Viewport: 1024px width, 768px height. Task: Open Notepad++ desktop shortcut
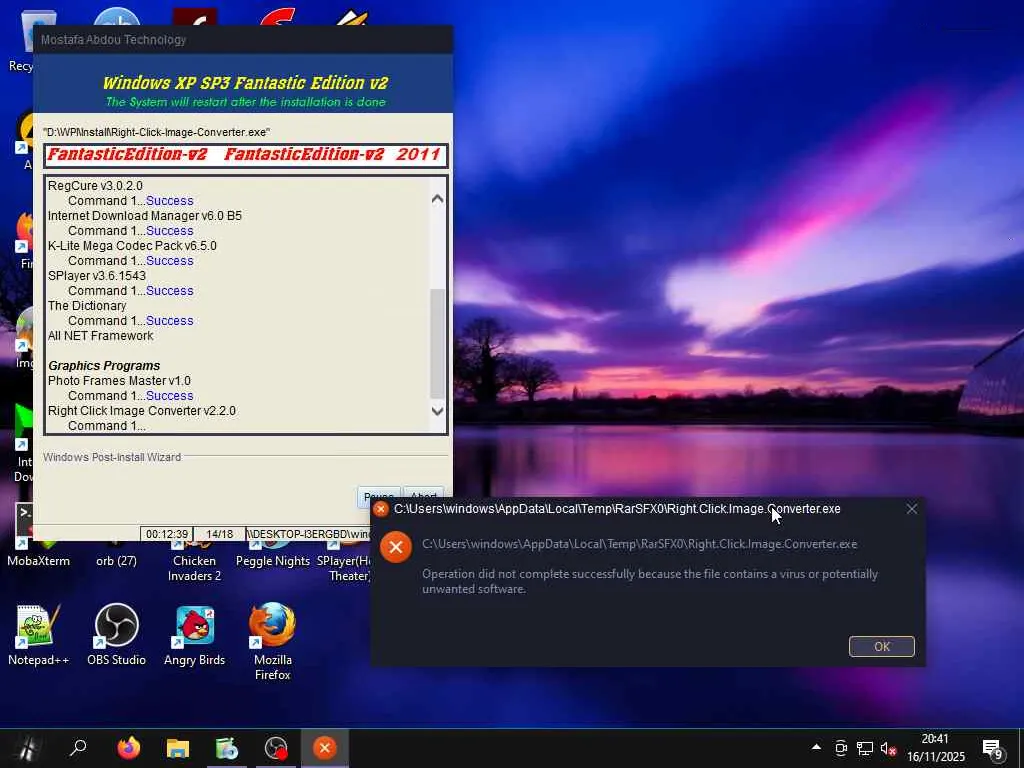pos(38,635)
